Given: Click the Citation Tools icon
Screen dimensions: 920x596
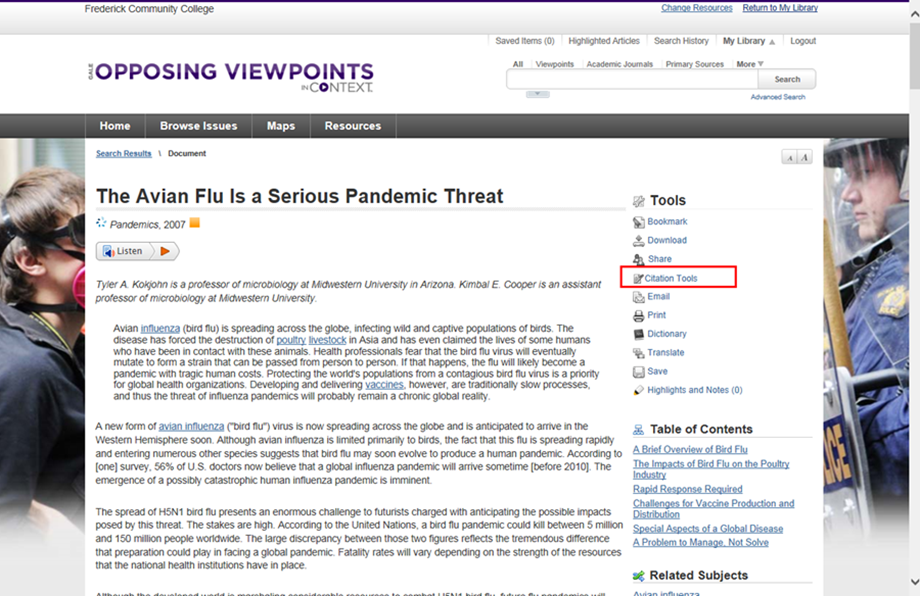Looking at the screenshot, I should pos(638,279).
